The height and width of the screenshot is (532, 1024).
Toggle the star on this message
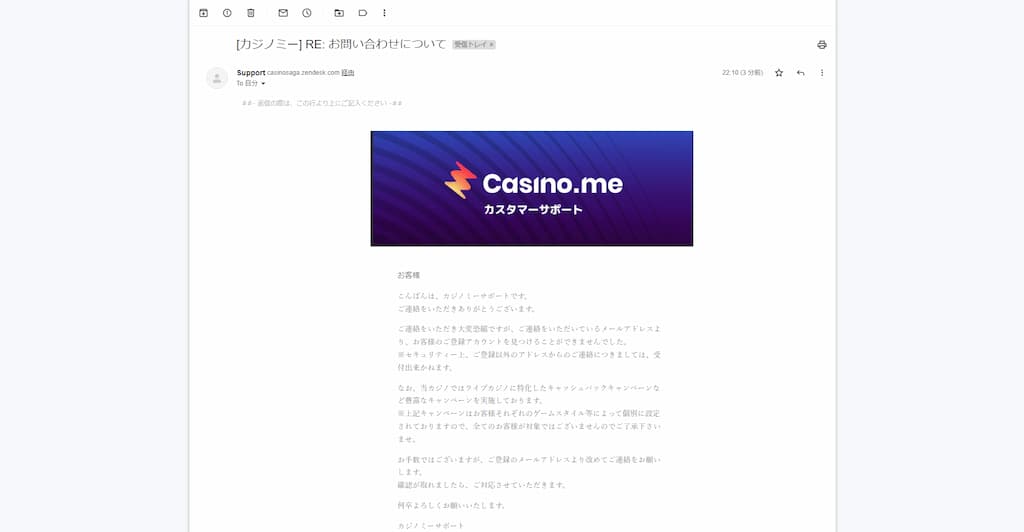(778, 73)
